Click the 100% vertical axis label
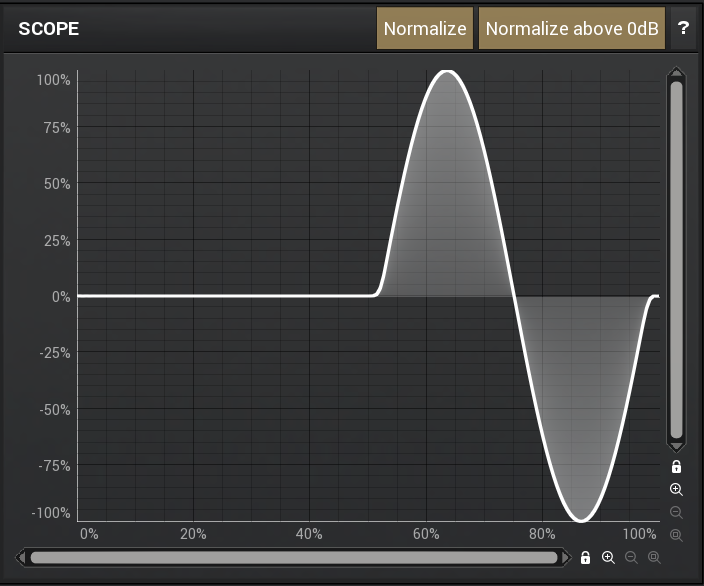The image size is (704, 586). tap(53, 80)
